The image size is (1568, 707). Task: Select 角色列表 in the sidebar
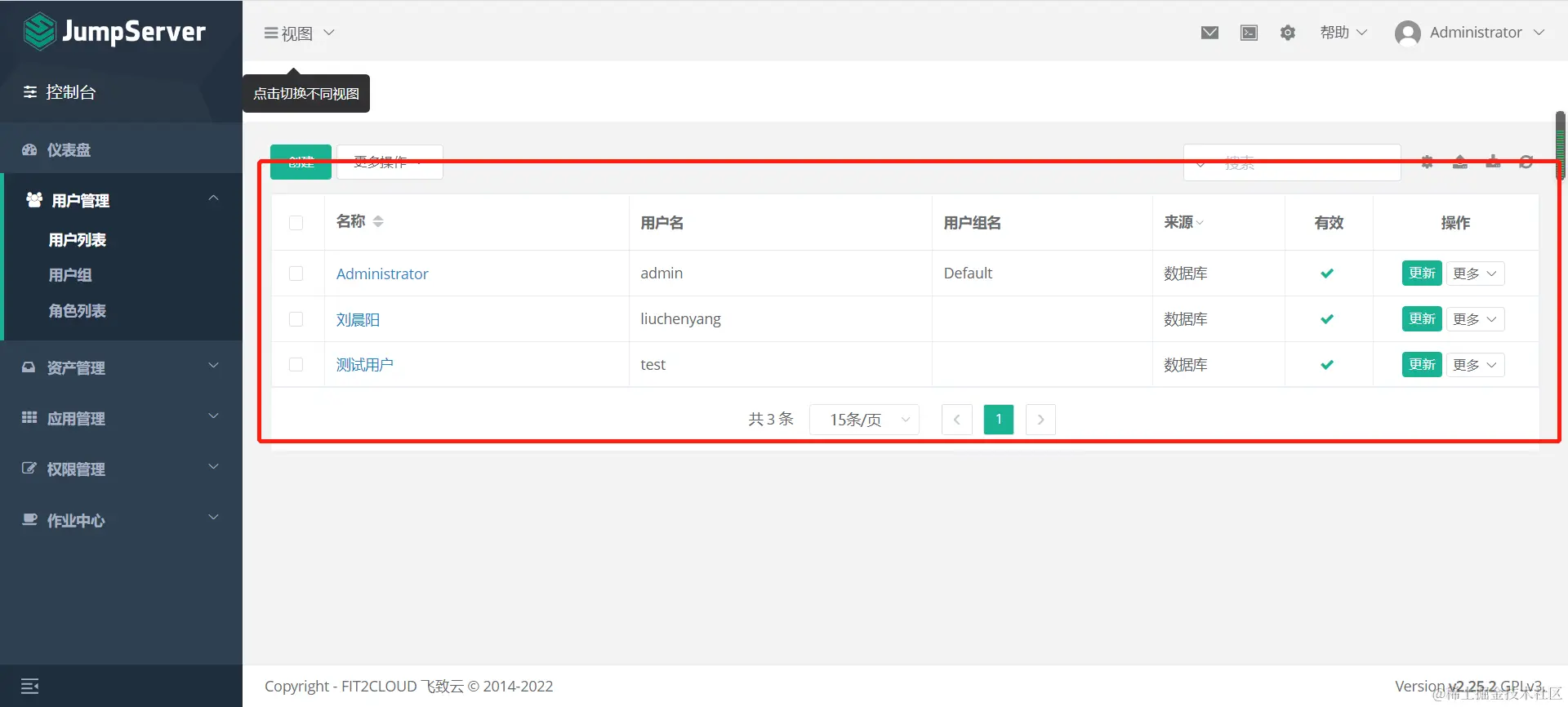78,311
